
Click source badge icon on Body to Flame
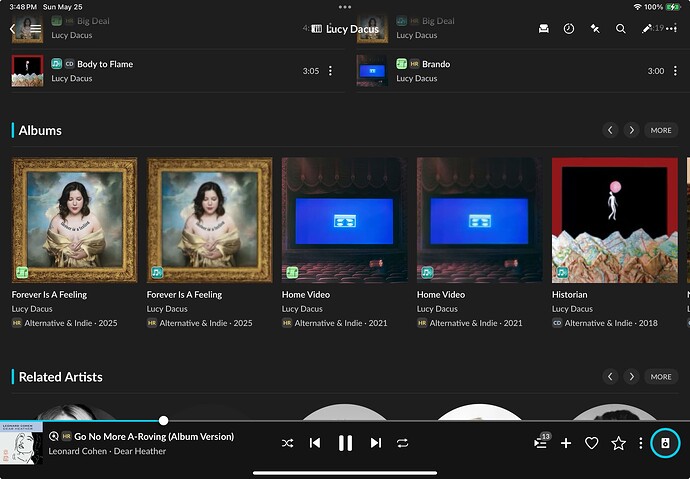[56, 64]
